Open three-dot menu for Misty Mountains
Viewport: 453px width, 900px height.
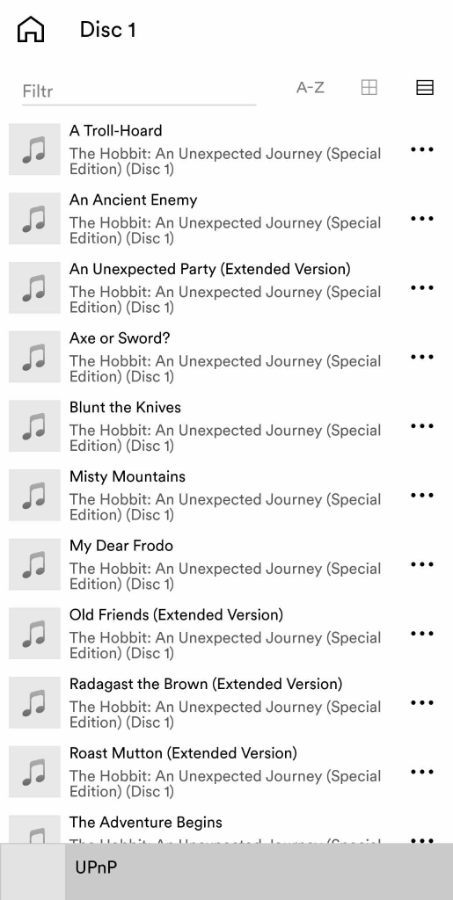(422, 495)
